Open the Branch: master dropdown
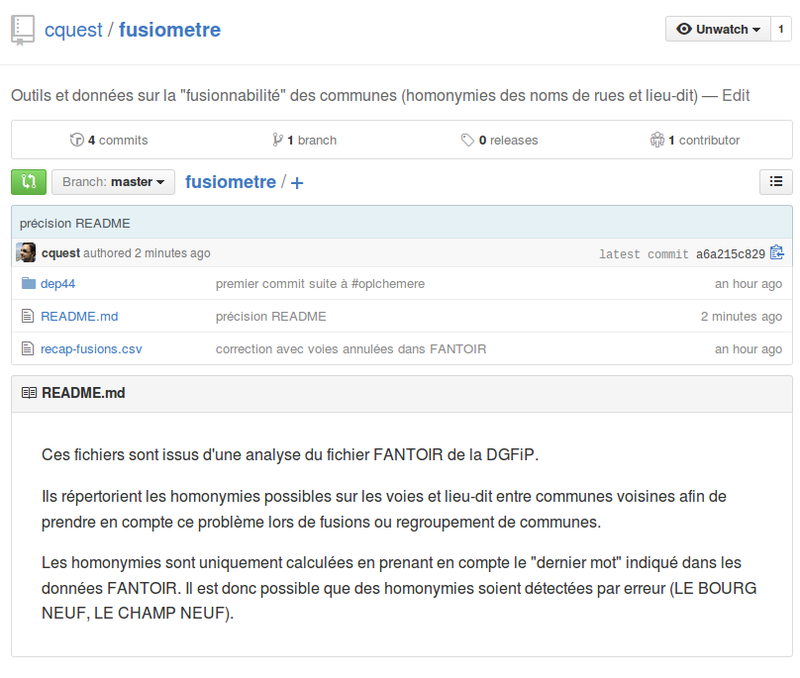Screen dimensions: 800x678 pyautogui.click(x=113, y=182)
